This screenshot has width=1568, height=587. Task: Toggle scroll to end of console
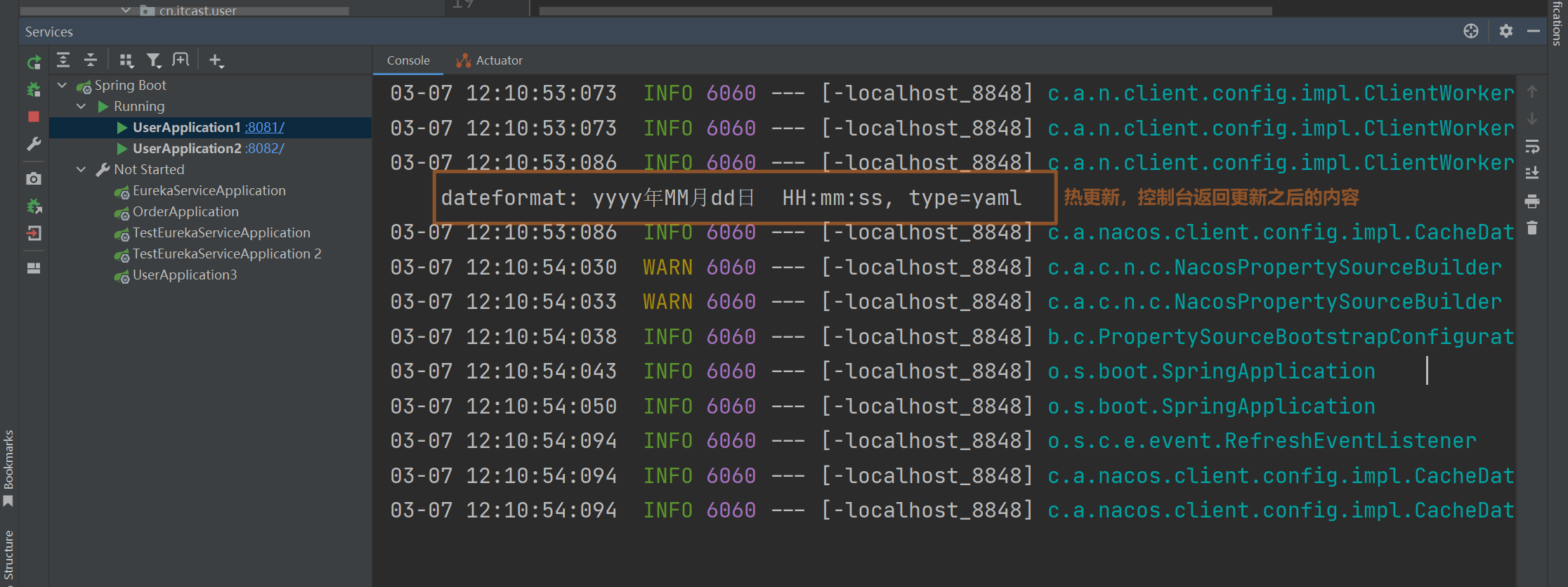(x=1532, y=173)
